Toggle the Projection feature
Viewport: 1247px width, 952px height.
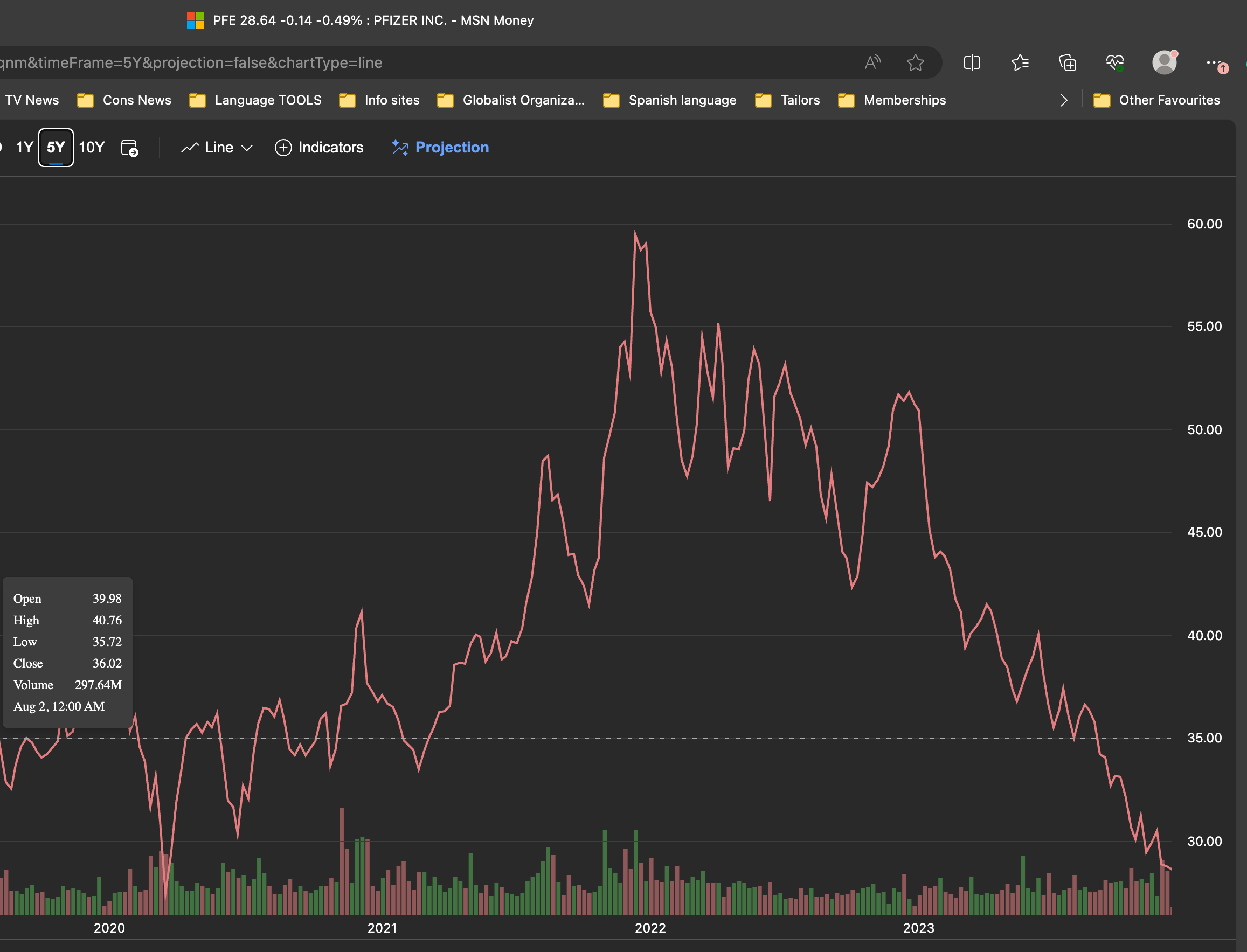coord(440,148)
